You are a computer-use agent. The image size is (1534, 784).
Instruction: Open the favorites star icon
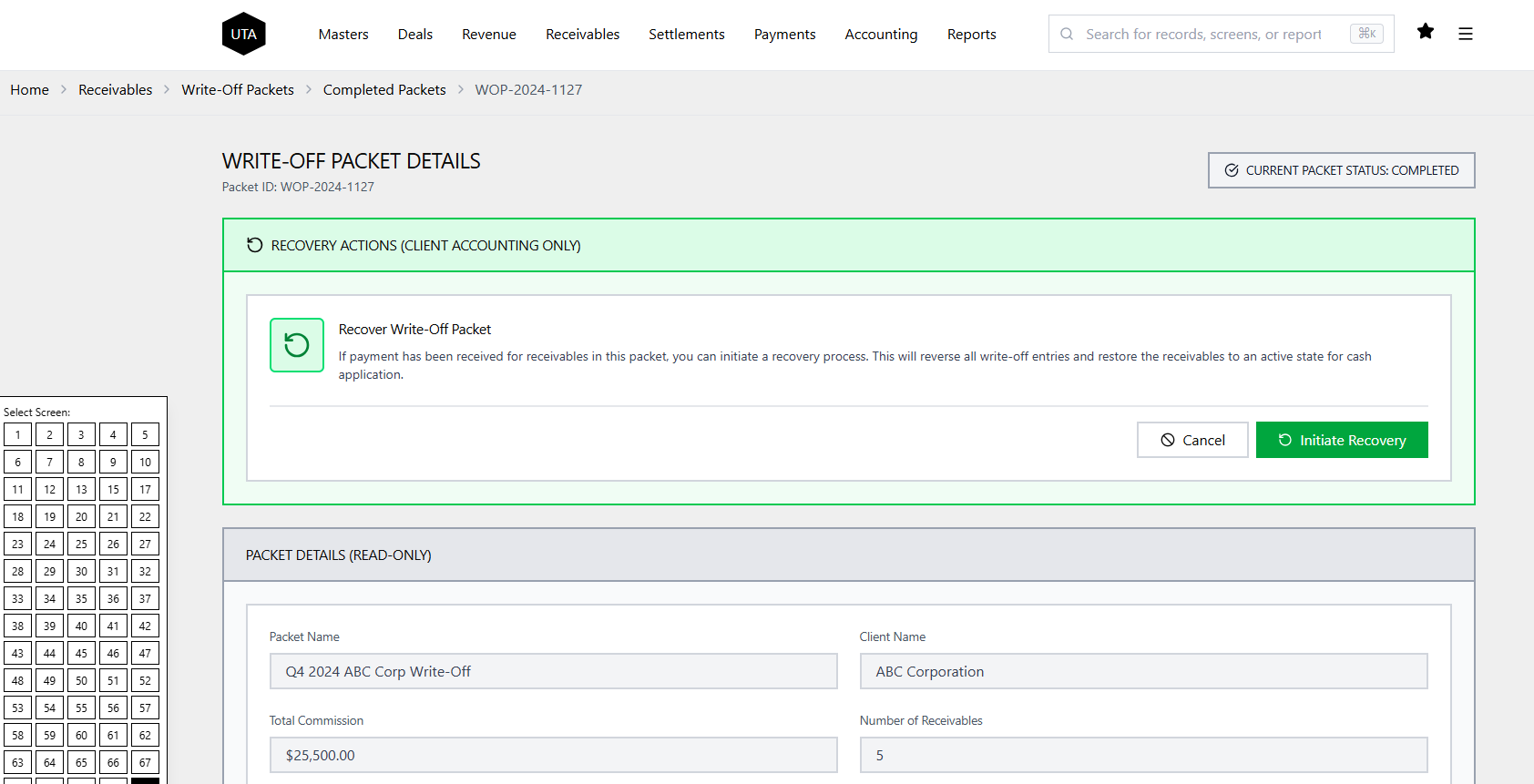(1426, 32)
